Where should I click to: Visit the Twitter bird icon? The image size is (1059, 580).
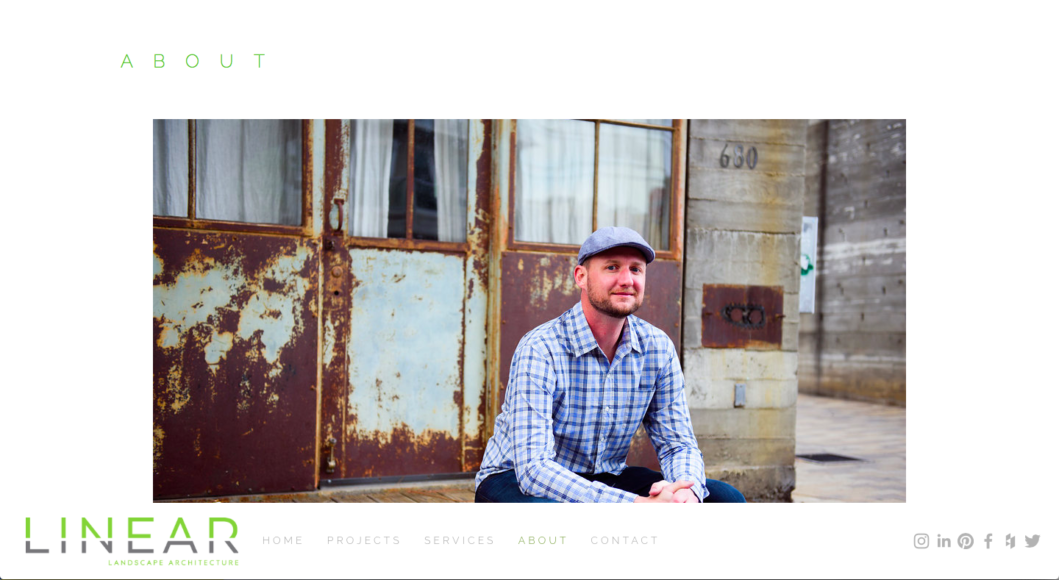[x=1032, y=541]
